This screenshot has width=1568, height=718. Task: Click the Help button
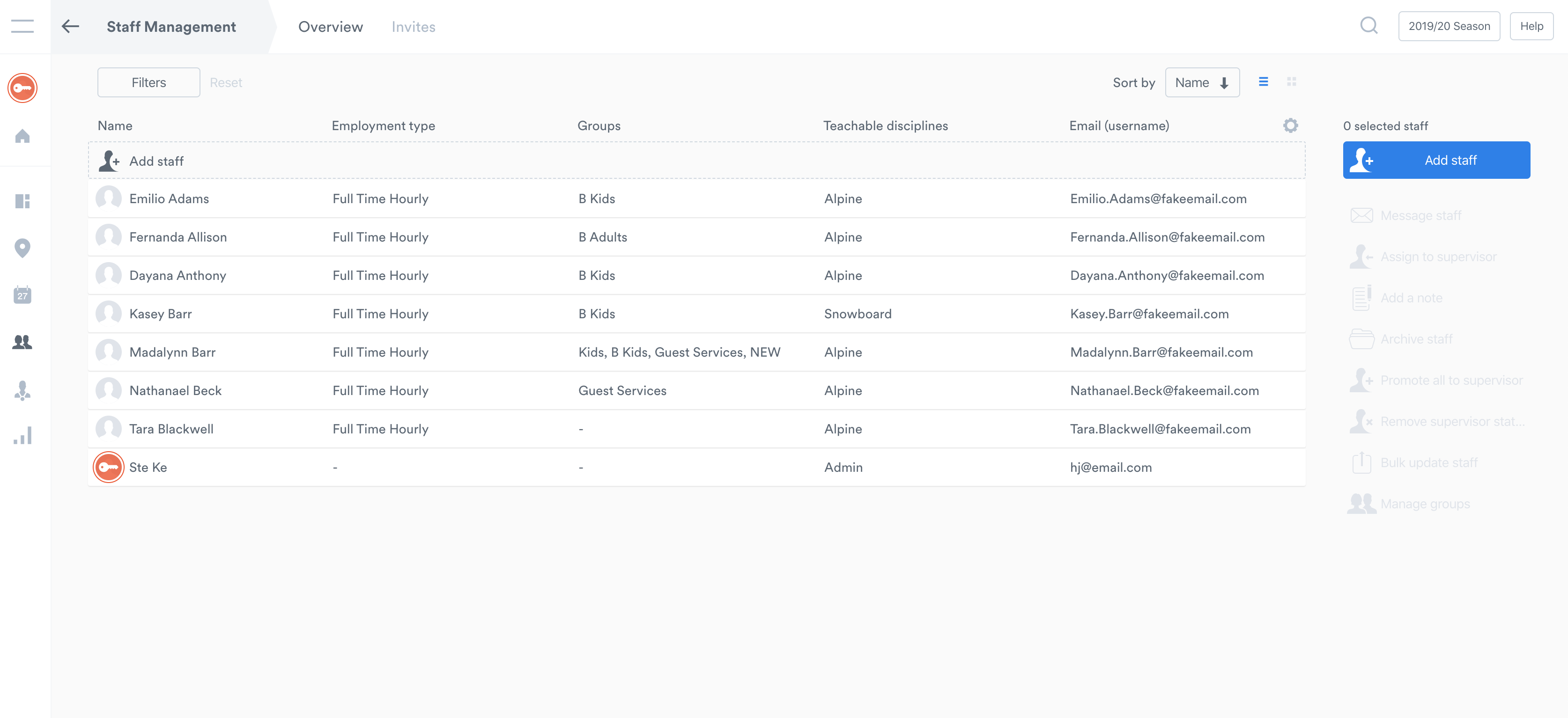[1531, 26]
